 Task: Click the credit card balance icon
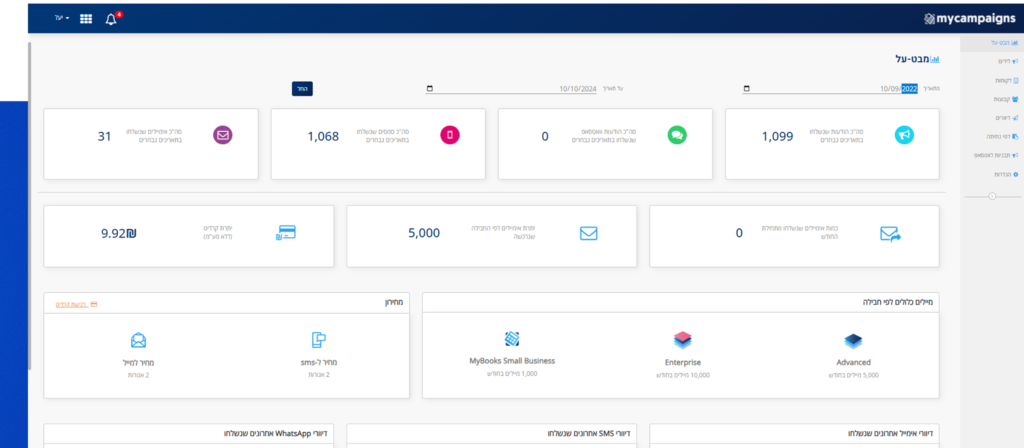285,233
